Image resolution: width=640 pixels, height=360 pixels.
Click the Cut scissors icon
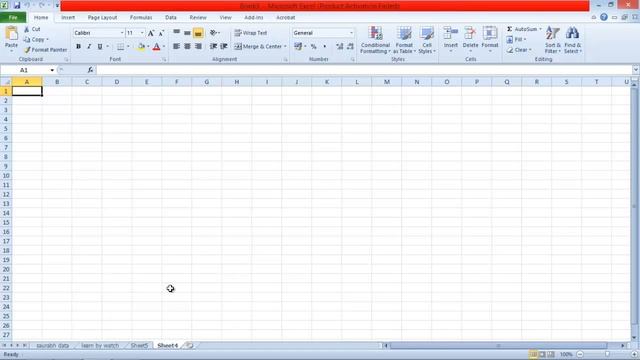[27, 29]
